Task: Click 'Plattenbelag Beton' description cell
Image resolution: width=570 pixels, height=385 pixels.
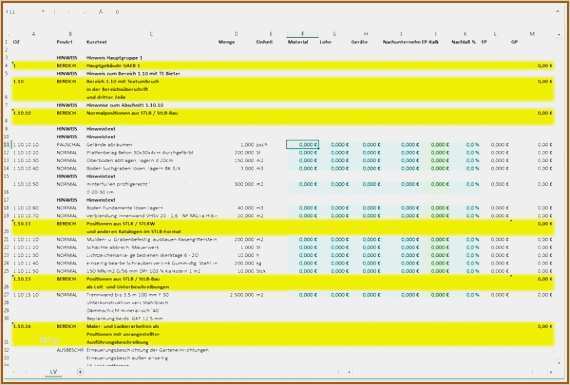Action: pos(140,153)
